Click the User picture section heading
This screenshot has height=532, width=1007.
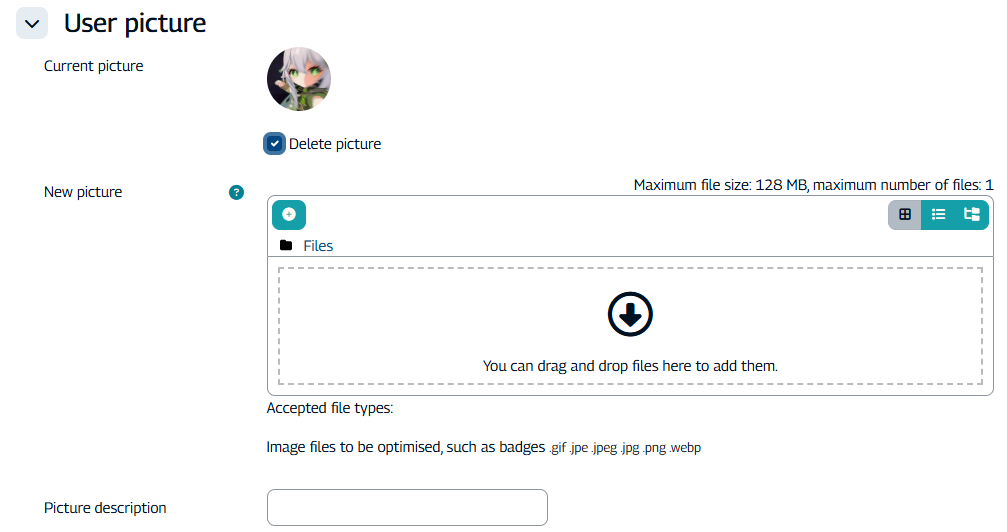(x=135, y=23)
